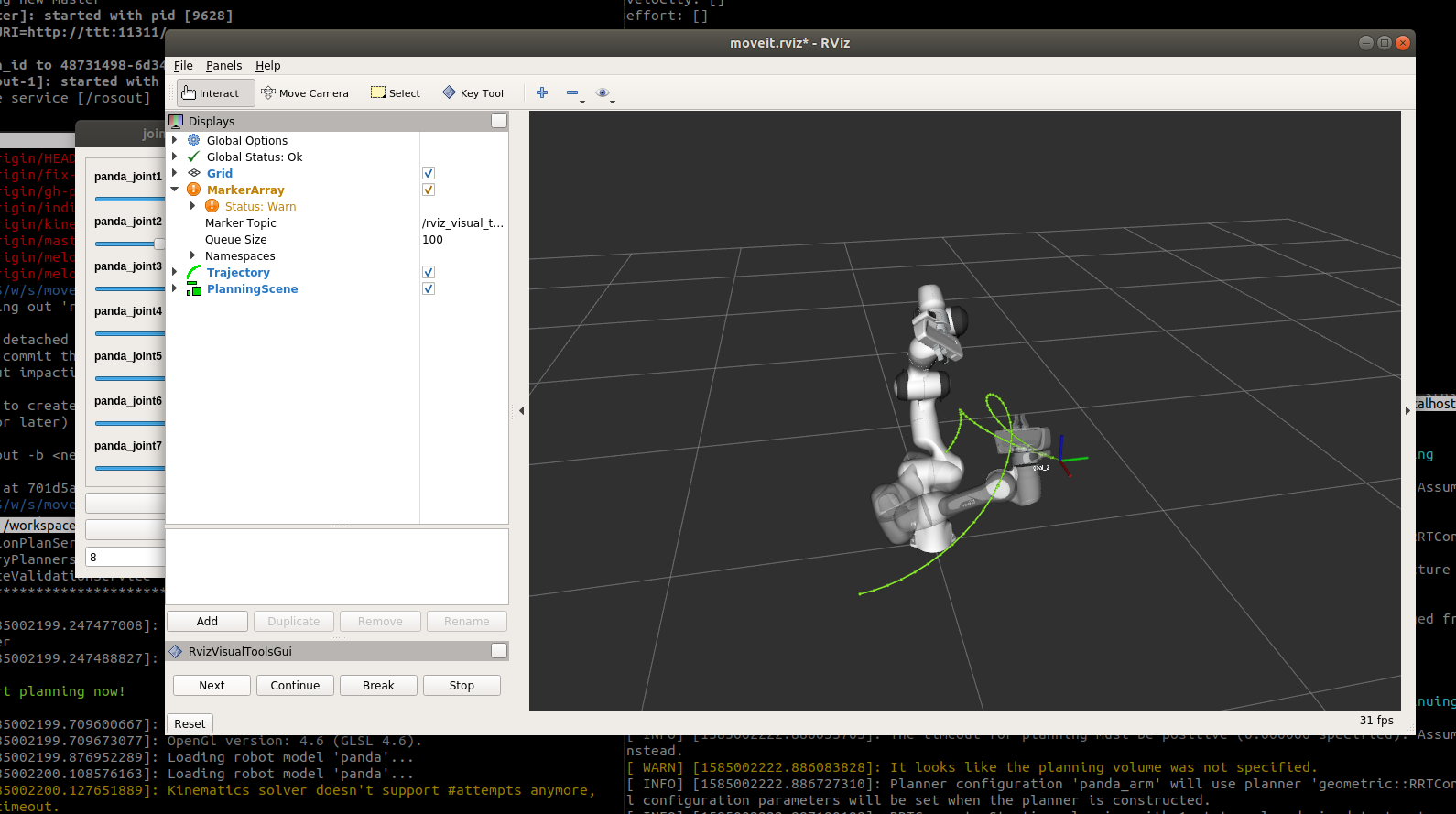Screen dimensions: 1456x814
Task: Click the Reset button
Action: click(x=190, y=723)
